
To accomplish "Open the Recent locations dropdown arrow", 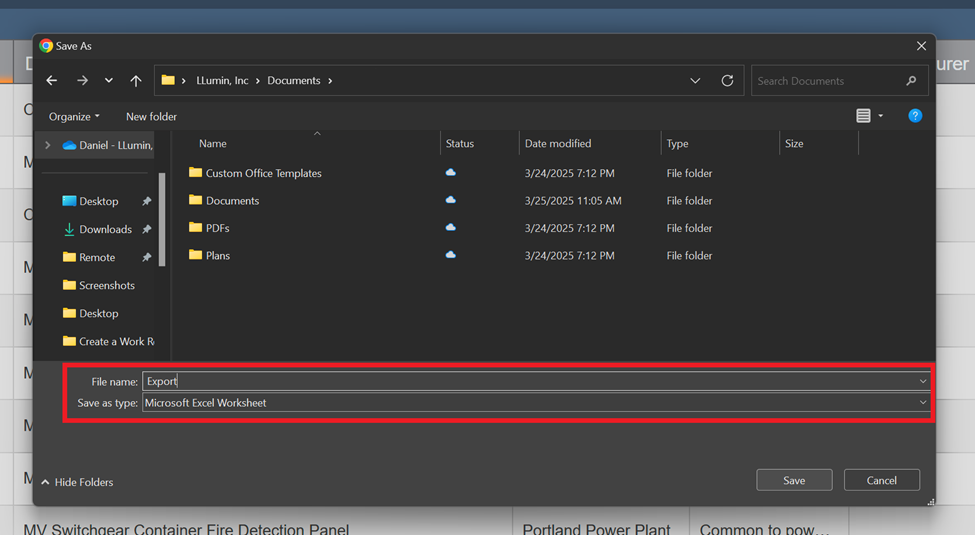I will point(109,81).
